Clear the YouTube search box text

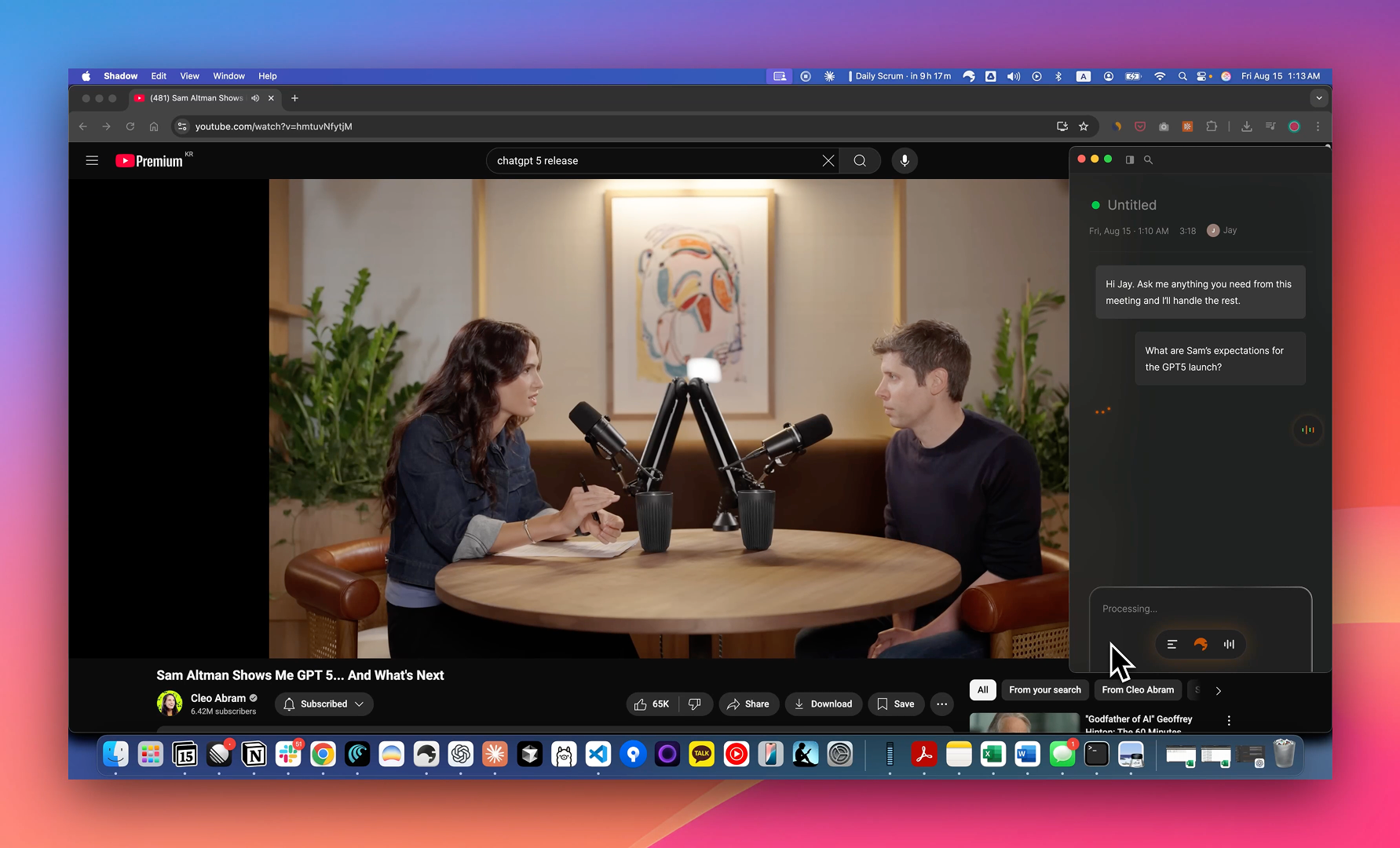click(828, 161)
